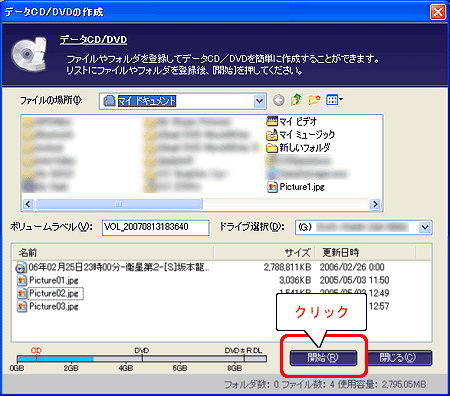The width and height of the screenshot is (450, 396).
Task: Sort the list by 名前 column header
Action: point(113,252)
